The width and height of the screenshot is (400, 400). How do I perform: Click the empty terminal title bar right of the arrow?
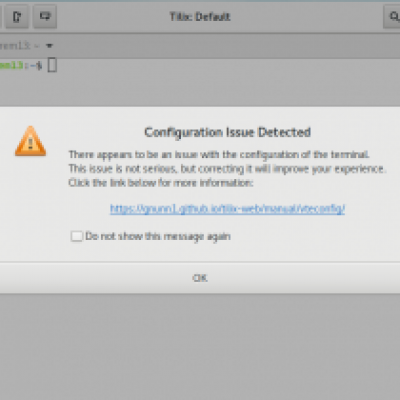pyautogui.click(x=227, y=46)
